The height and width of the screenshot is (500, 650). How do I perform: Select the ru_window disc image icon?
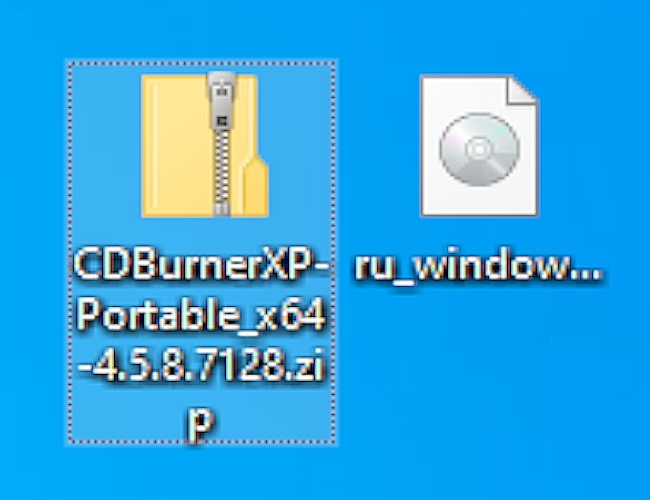click(x=479, y=145)
